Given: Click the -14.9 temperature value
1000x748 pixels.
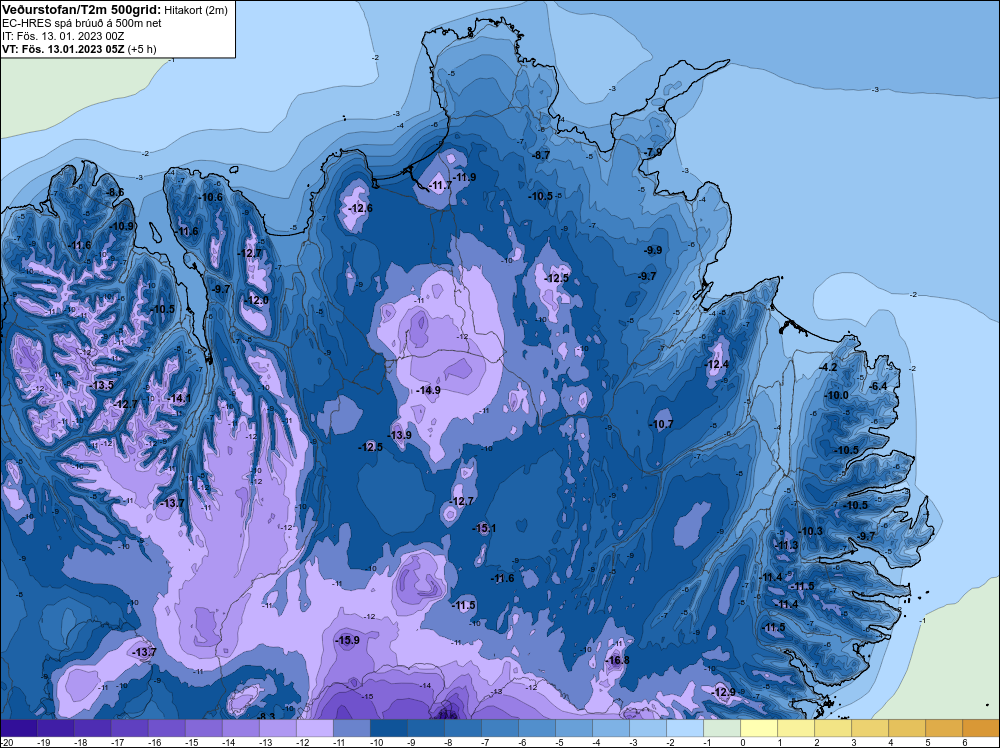Looking at the screenshot, I should (428, 390).
